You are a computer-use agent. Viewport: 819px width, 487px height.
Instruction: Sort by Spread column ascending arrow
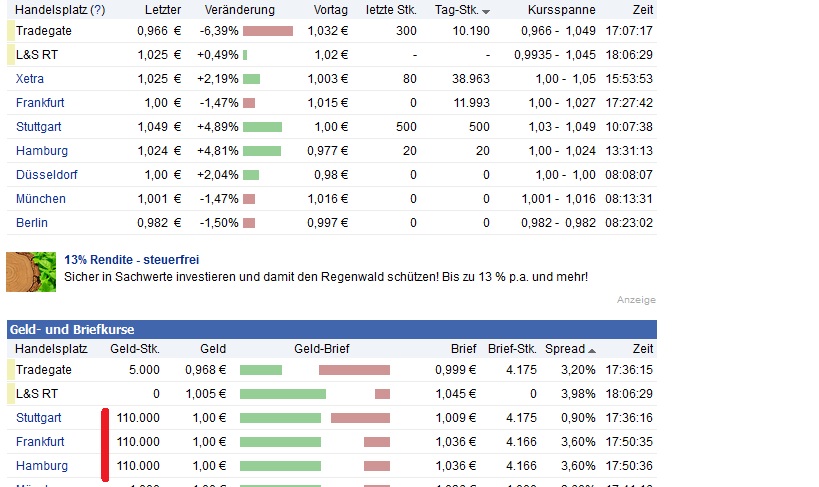pos(592,351)
